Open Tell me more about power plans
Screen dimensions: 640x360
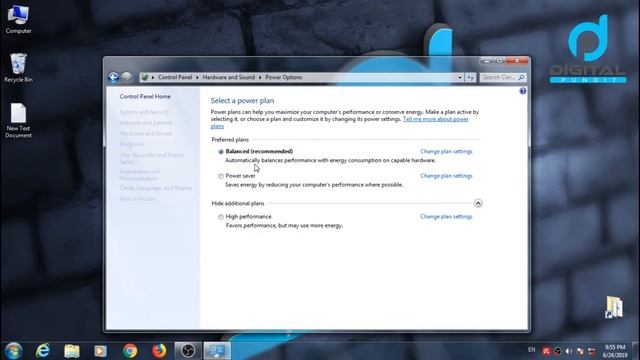pyautogui.click(x=436, y=119)
